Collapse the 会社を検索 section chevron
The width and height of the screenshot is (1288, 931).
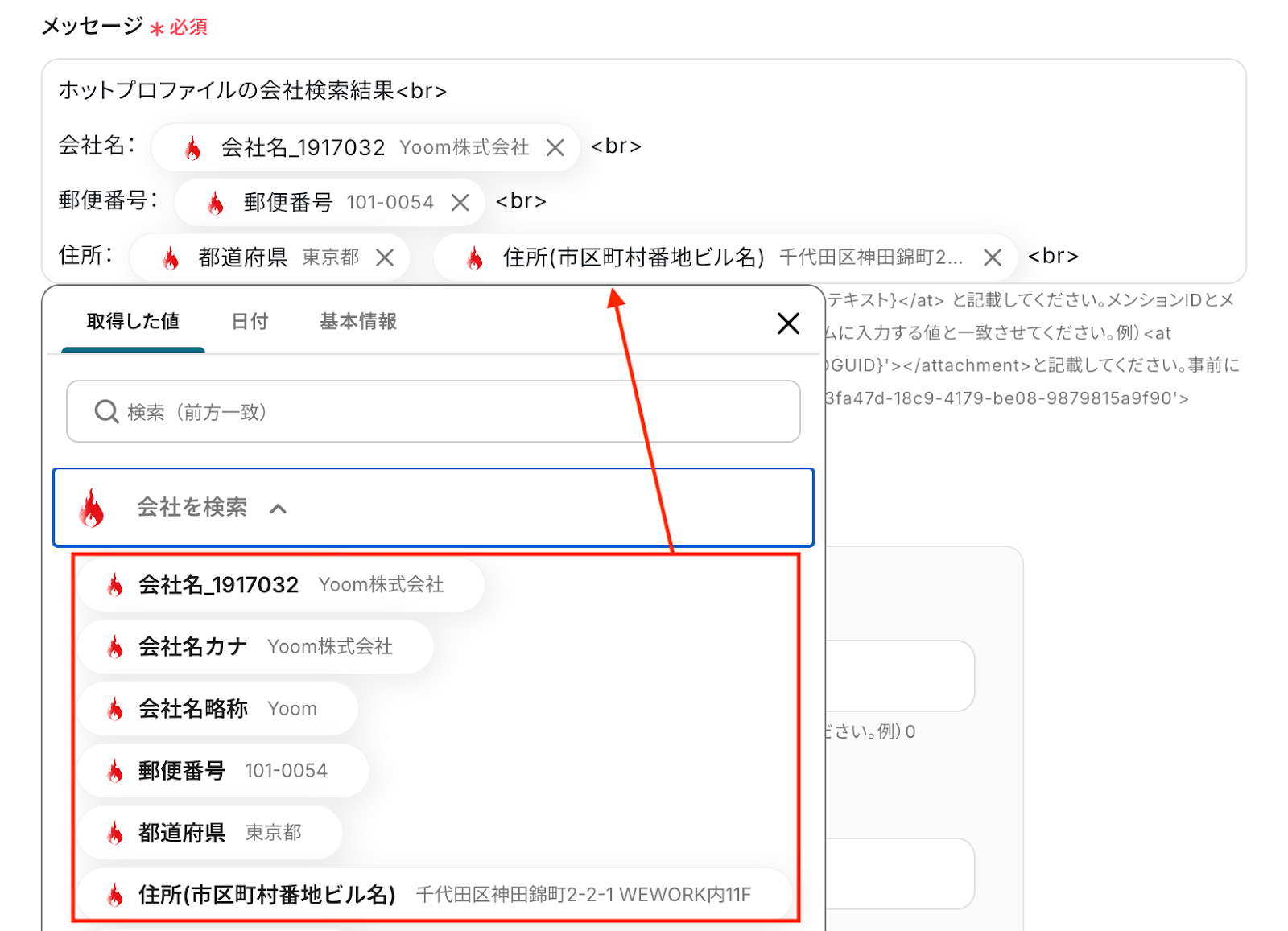278,509
